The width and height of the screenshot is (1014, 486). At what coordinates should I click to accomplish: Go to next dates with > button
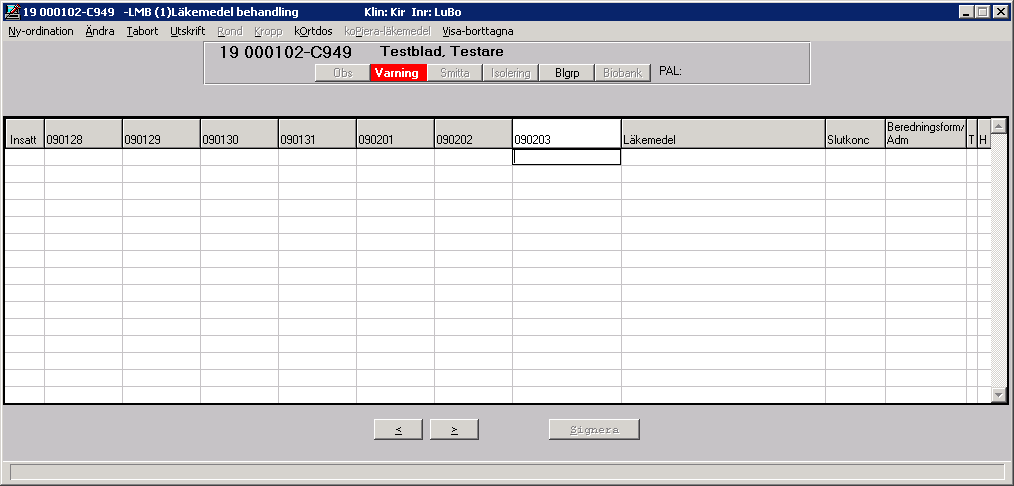(454, 430)
